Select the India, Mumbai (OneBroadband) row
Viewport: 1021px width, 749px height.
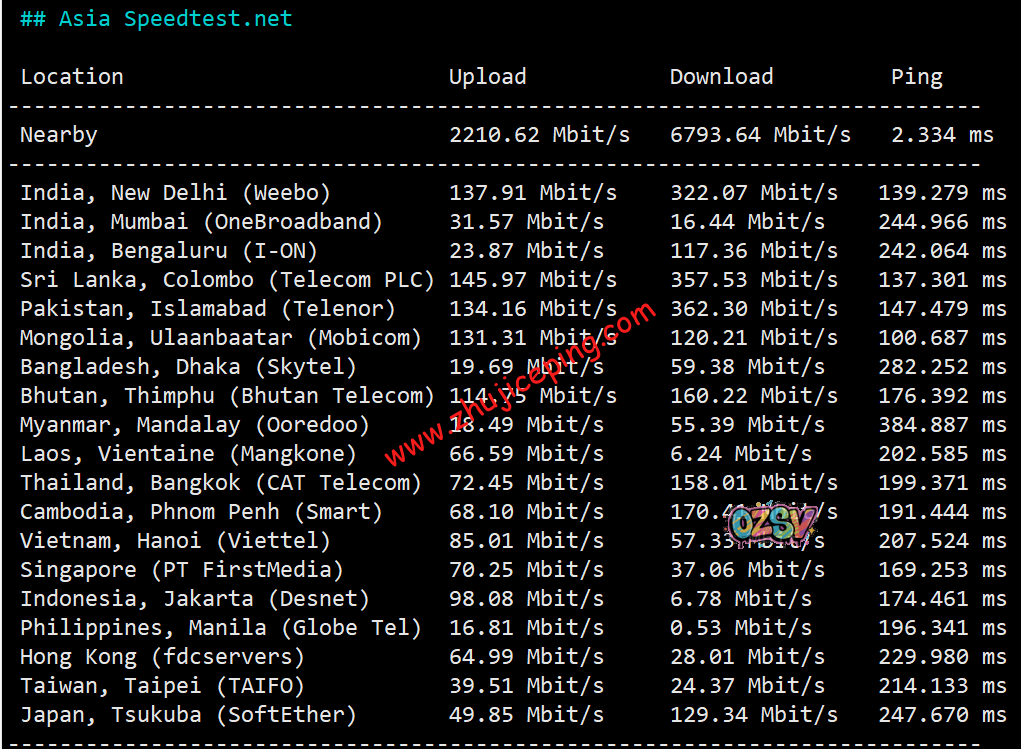tap(201, 222)
